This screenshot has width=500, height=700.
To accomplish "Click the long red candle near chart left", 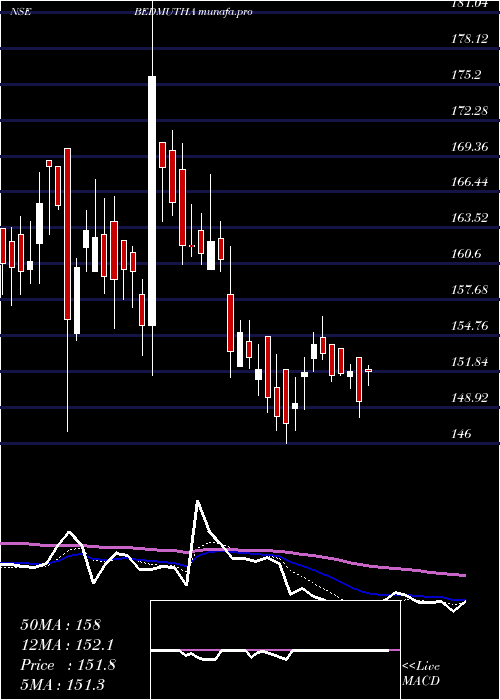I will point(67,234).
